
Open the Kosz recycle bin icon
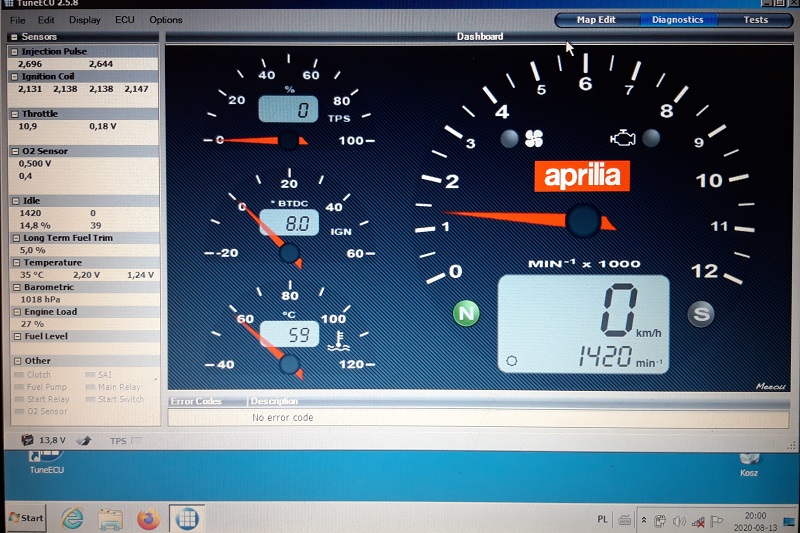(749, 465)
